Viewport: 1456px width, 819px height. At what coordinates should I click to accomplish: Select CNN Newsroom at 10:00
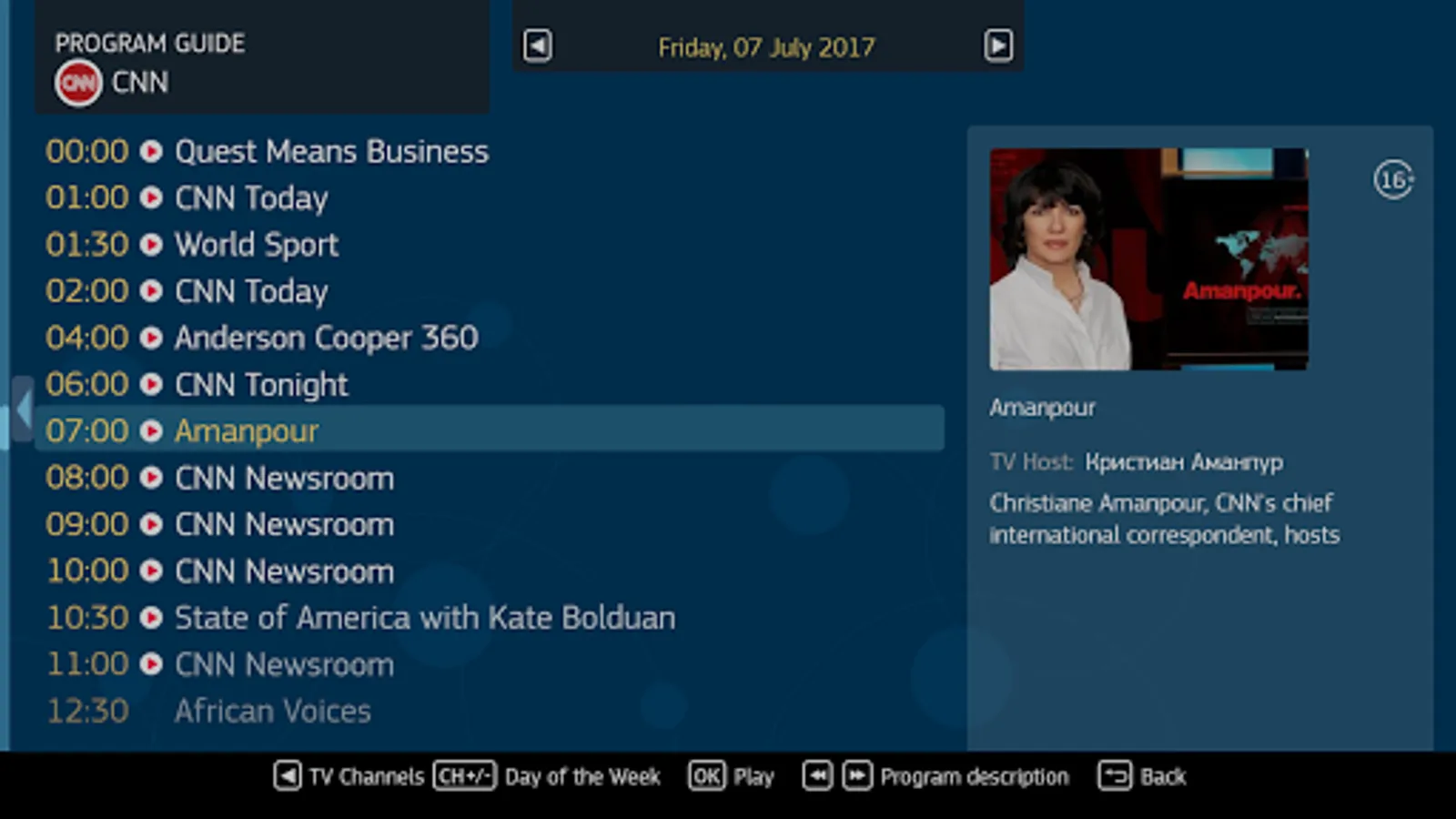[490, 571]
